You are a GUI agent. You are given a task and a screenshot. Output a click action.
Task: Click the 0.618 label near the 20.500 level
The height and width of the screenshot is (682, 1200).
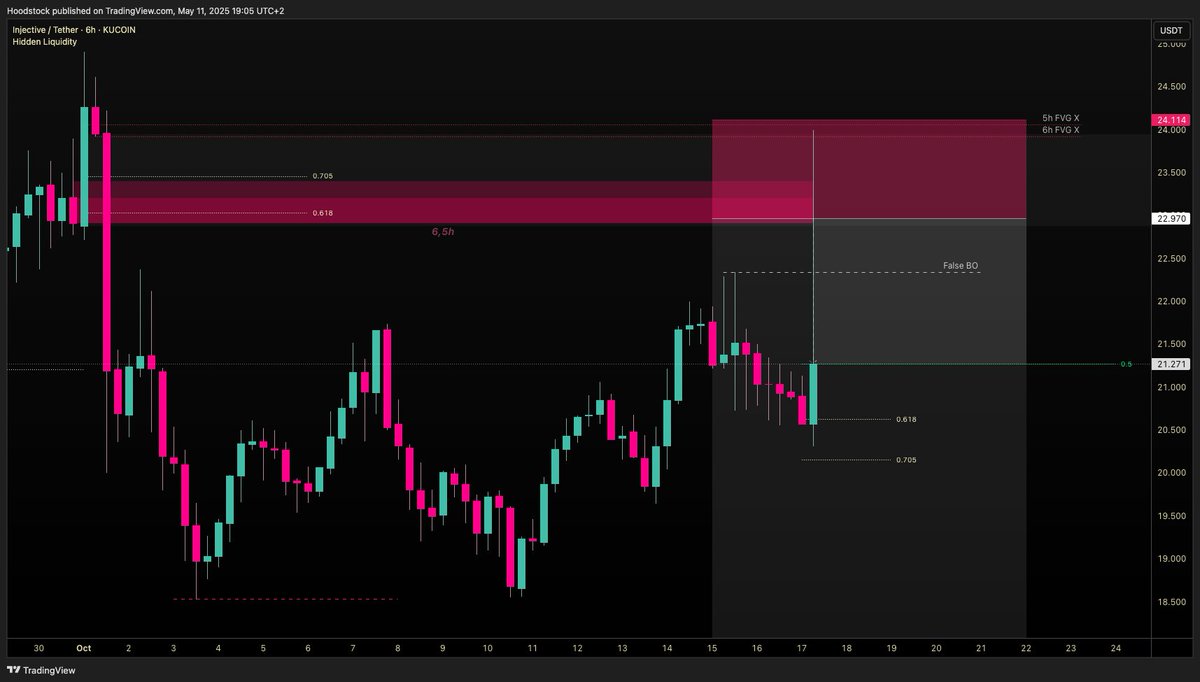[906, 419]
